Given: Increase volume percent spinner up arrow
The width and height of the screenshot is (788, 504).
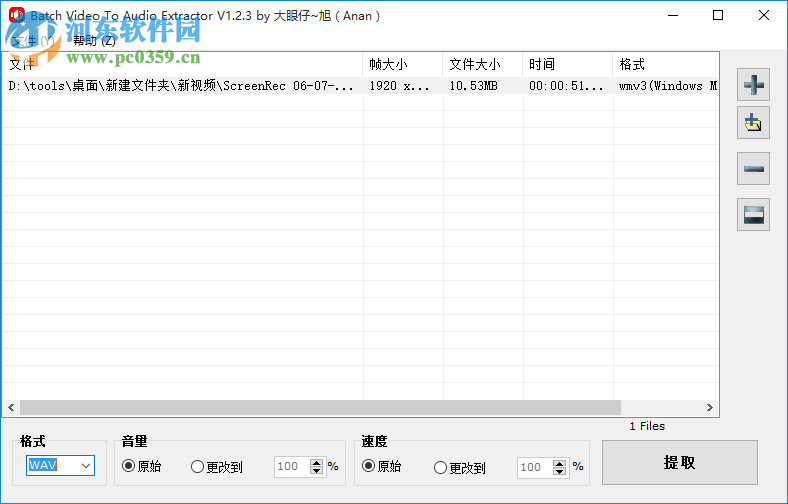Looking at the screenshot, I should pyautogui.click(x=316, y=462).
